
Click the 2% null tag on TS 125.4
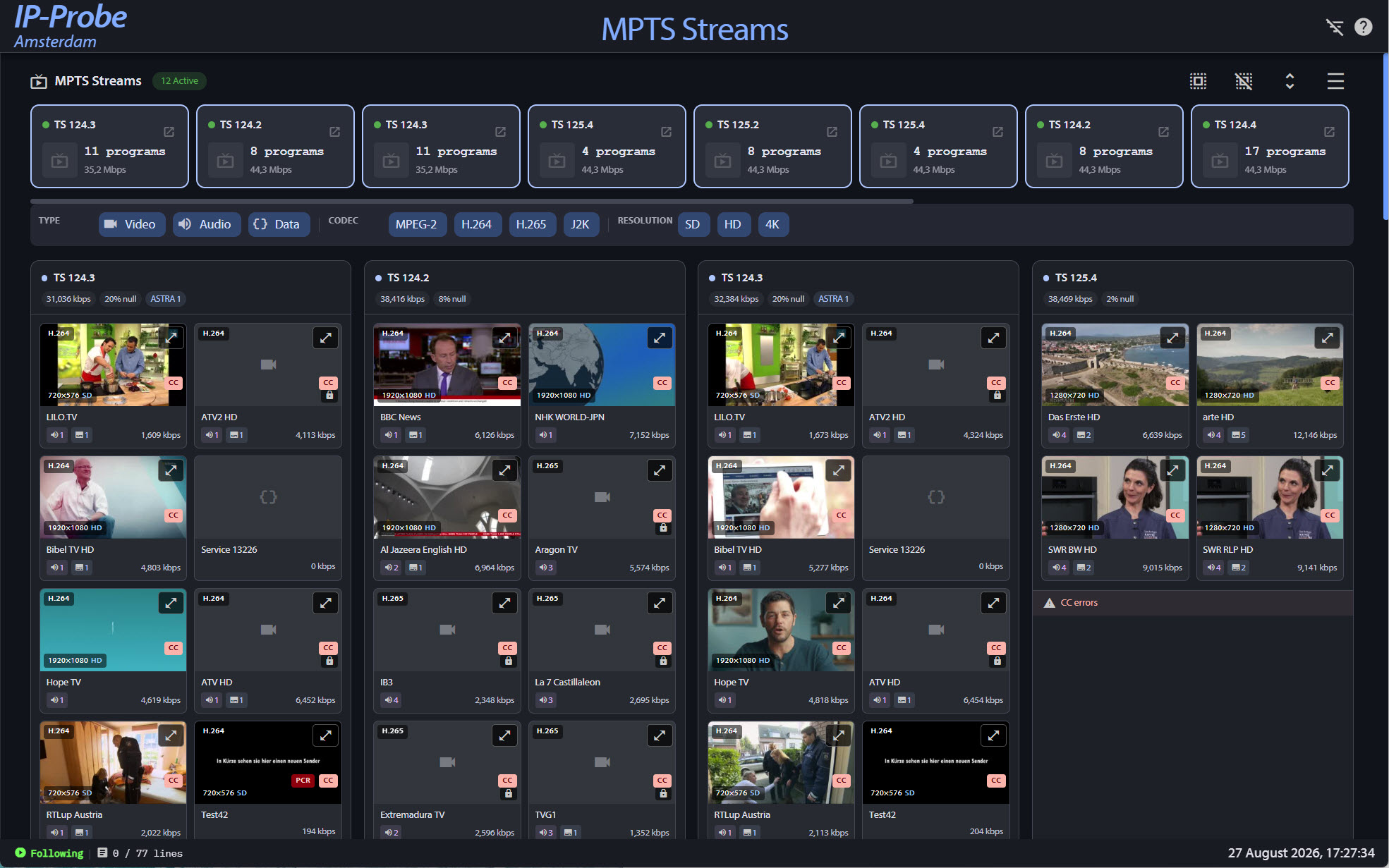point(1120,299)
